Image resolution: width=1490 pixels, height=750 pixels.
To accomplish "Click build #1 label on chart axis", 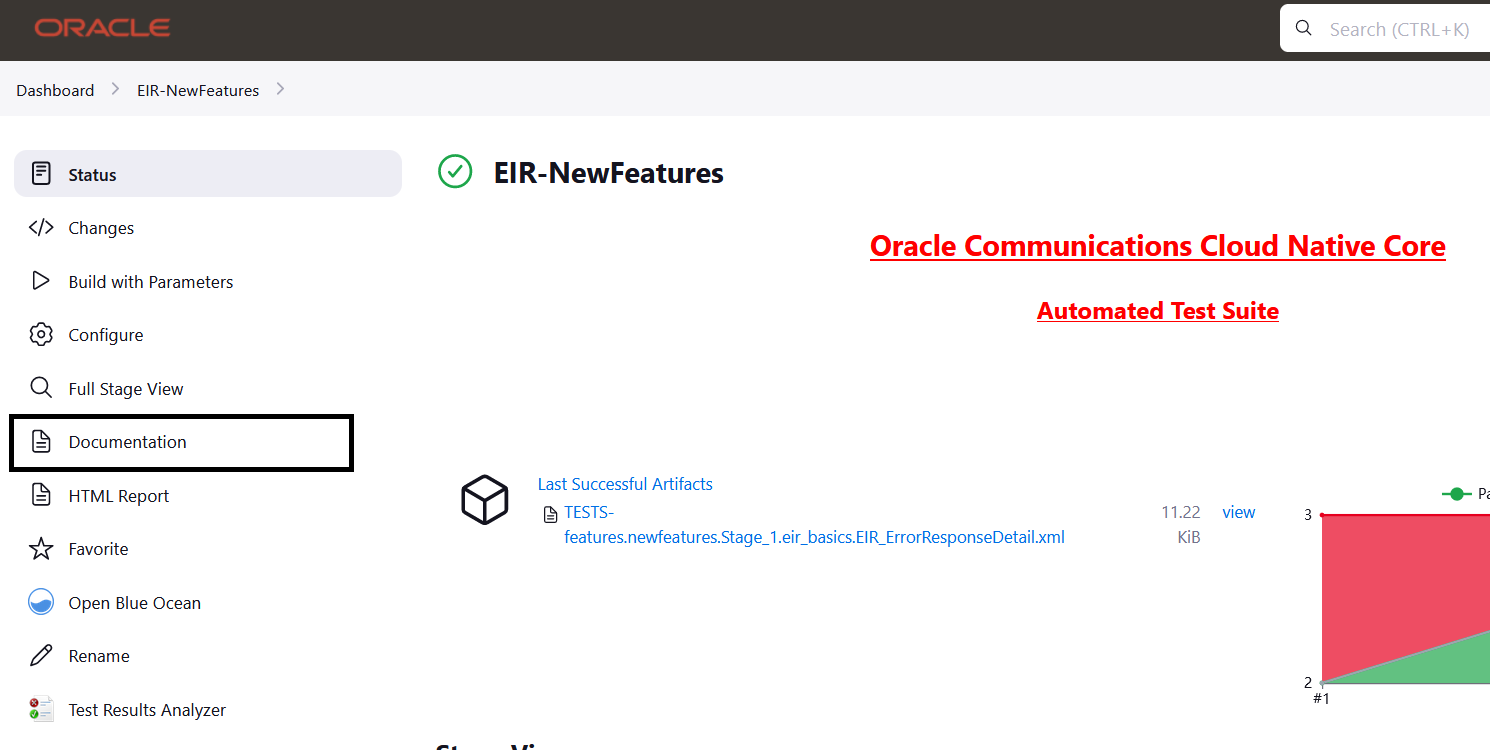I will point(1321,699).
